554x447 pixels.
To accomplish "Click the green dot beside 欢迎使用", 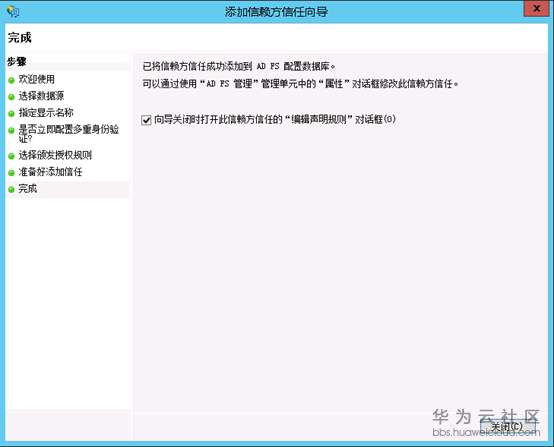I will 11,80.
